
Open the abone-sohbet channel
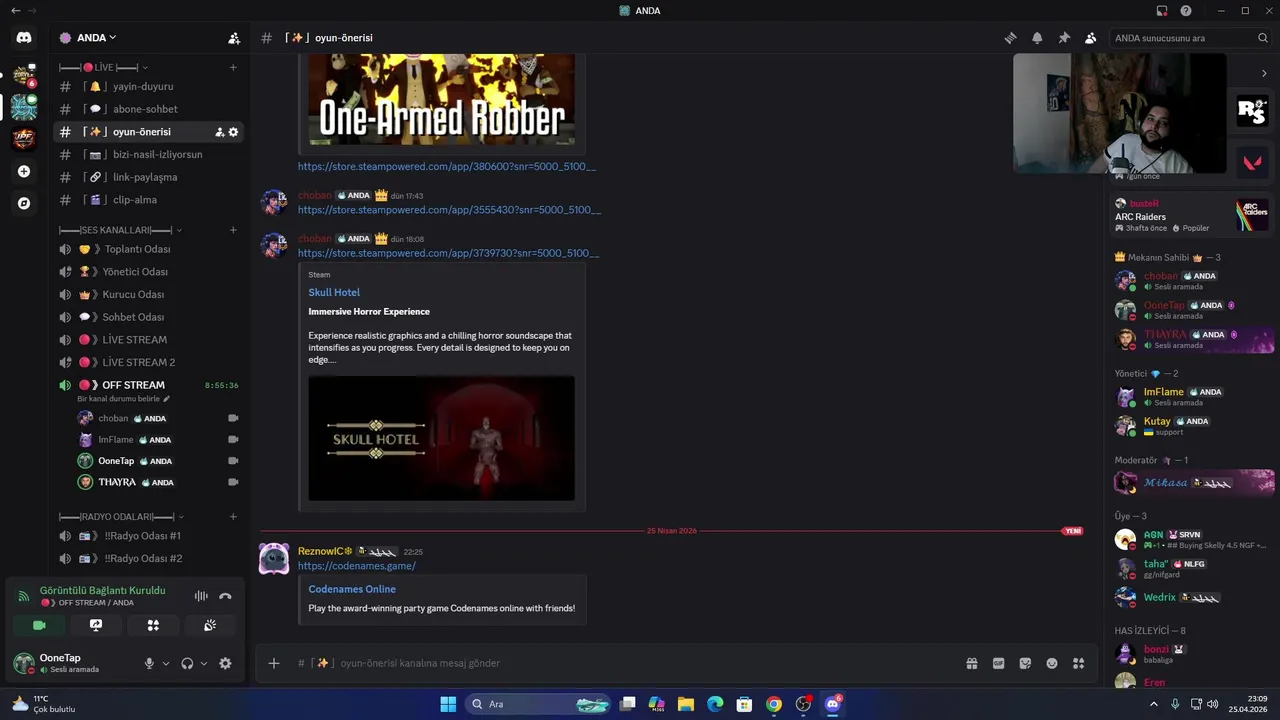(148, 109)
